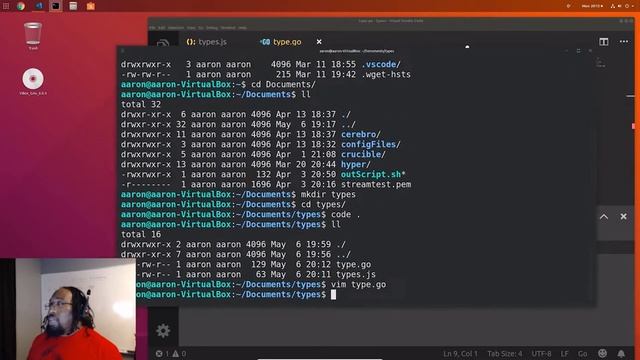The height and width of the screenshot is (360, 640).
Task: Split the VS Code editor
Action: tap(604, 42)
